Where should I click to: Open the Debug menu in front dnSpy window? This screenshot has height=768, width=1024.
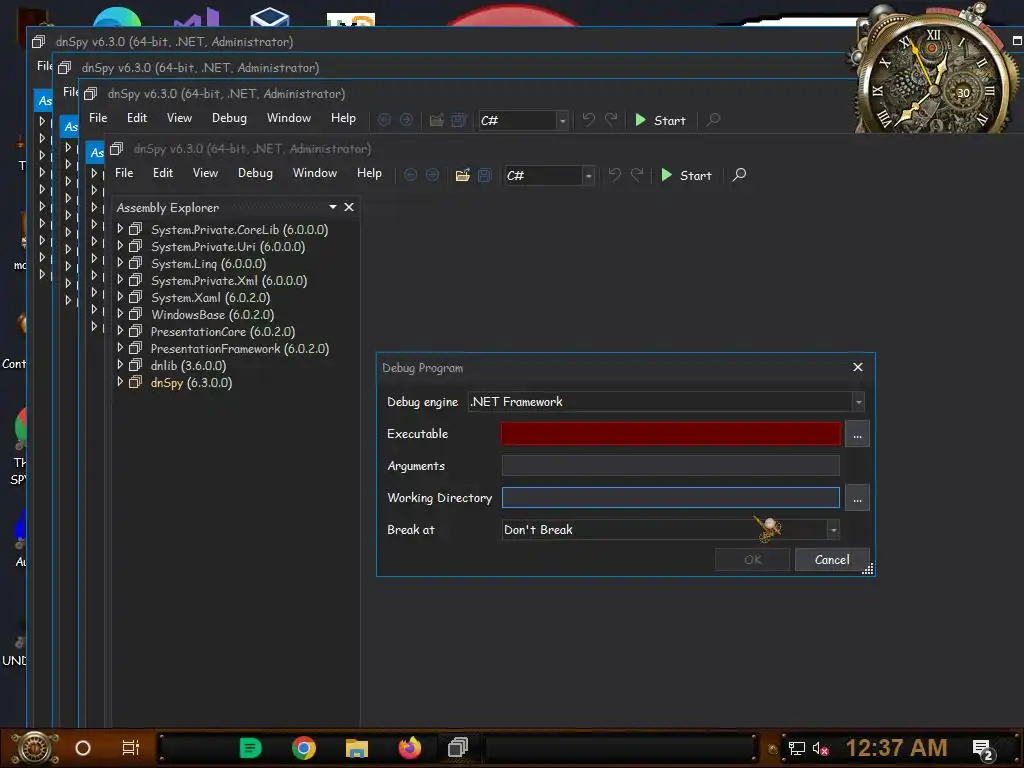click(x=255, y=173)
